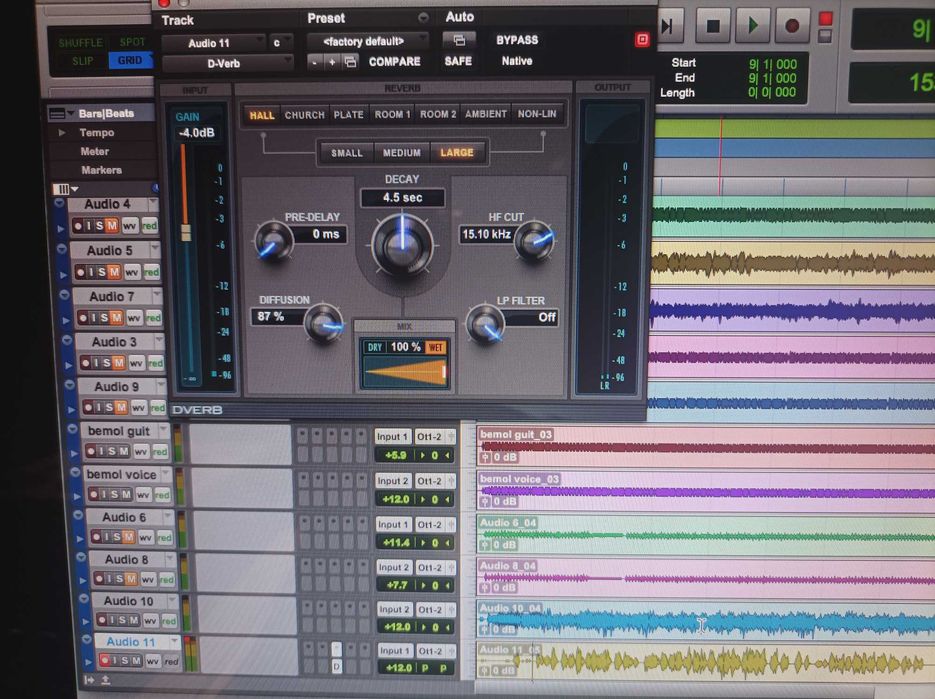Screen dimensions: 935x699
Task: Select next preset with the plus button
Action: 332,62
